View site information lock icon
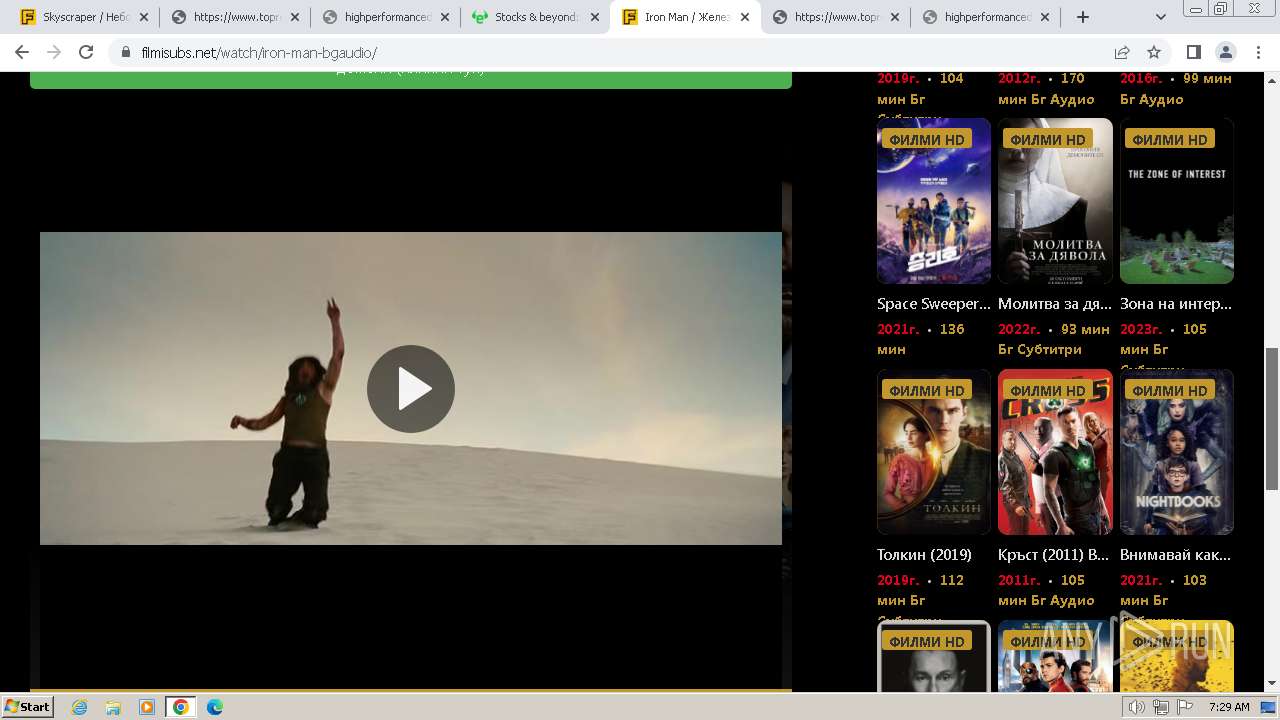The width and height of the screenshot is (1280, 720). (125, 52)
